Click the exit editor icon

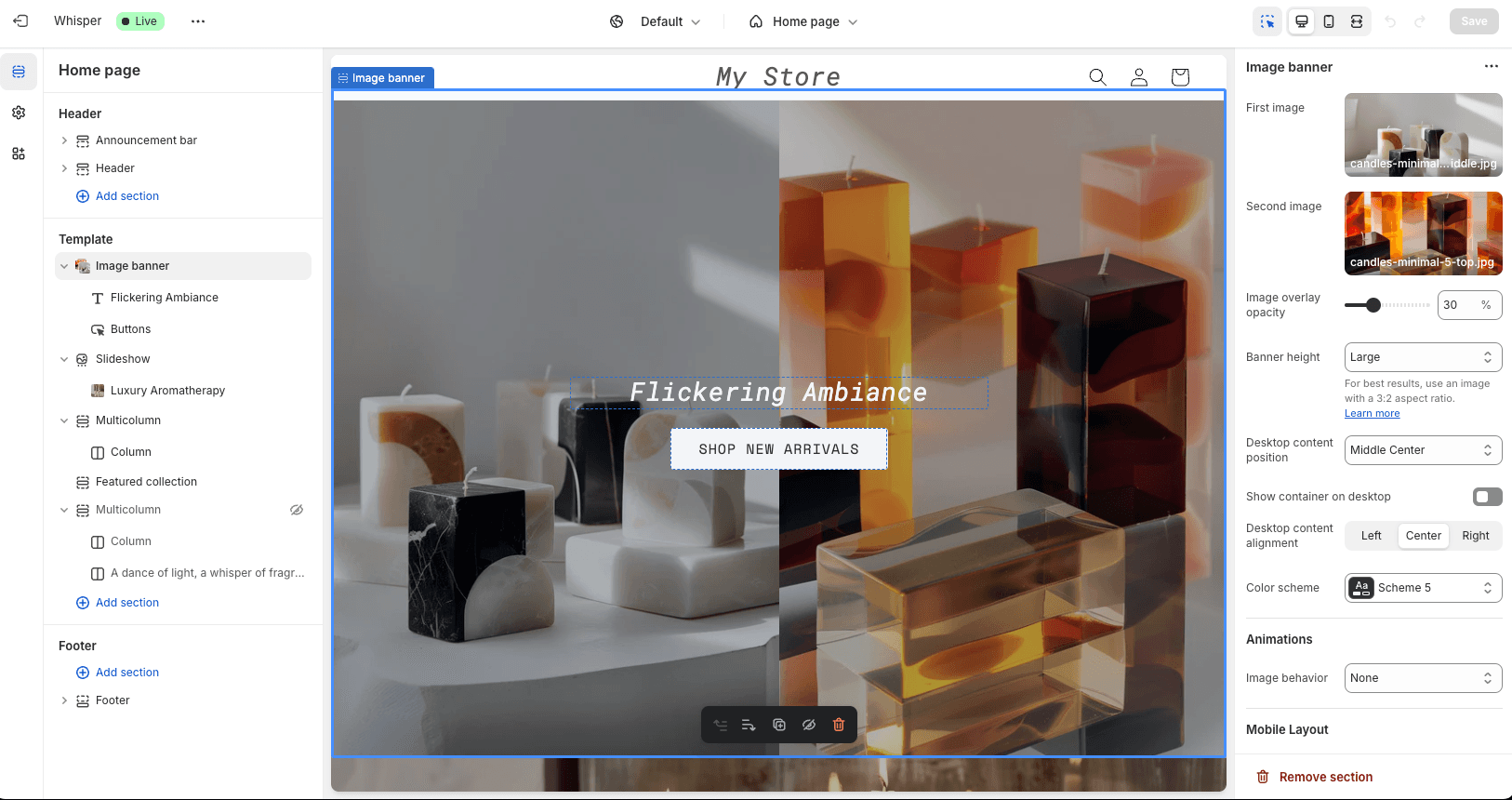(x=20, y=20)
